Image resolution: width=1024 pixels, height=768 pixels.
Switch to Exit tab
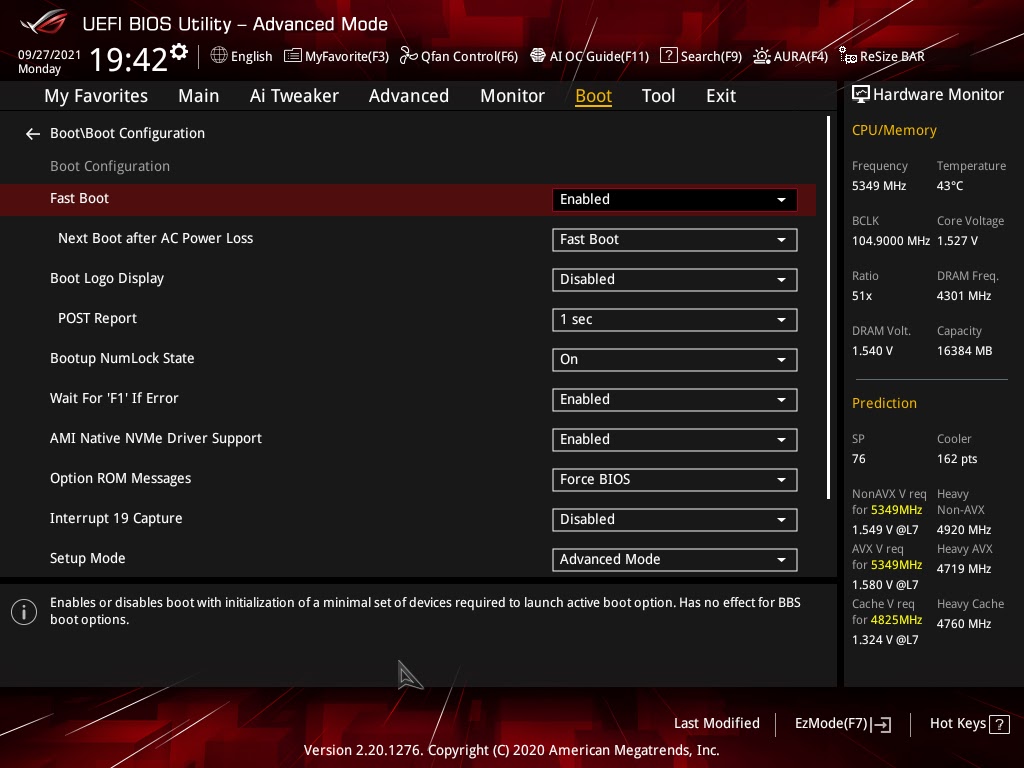[721, 96]
